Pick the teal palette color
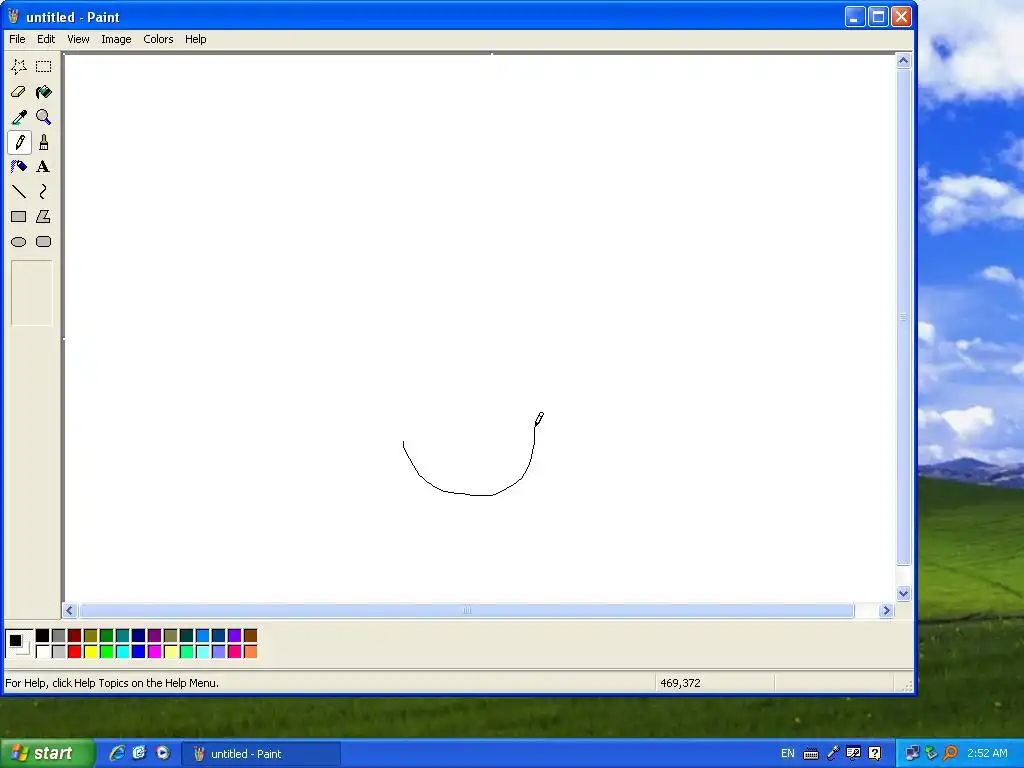Viewport: 1024px width, 768px height. click(x=123, y=635)
